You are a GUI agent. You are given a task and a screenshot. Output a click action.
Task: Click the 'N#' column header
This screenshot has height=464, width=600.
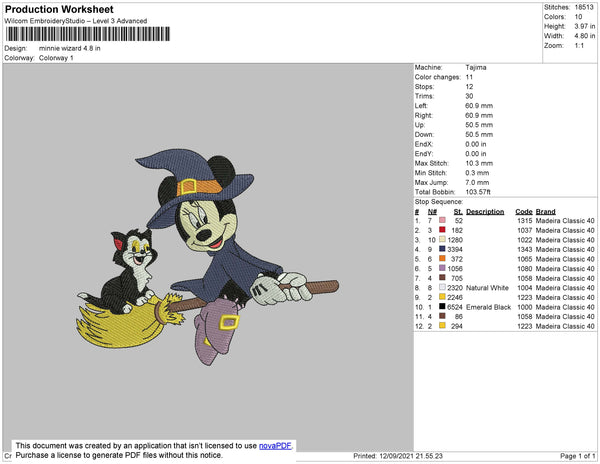click(x=432, y=212)
